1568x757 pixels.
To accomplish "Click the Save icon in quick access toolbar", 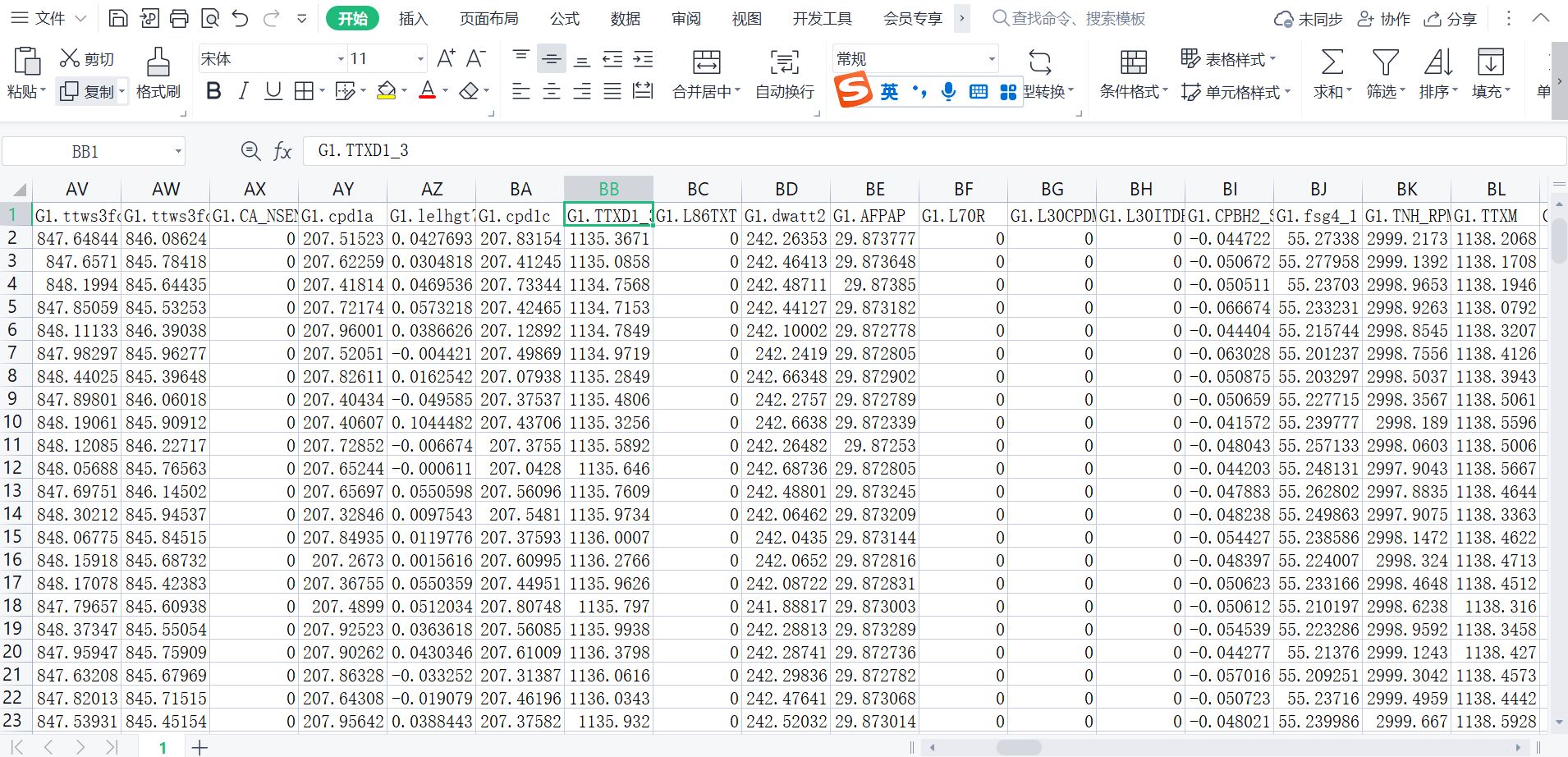I will point(118,18).
